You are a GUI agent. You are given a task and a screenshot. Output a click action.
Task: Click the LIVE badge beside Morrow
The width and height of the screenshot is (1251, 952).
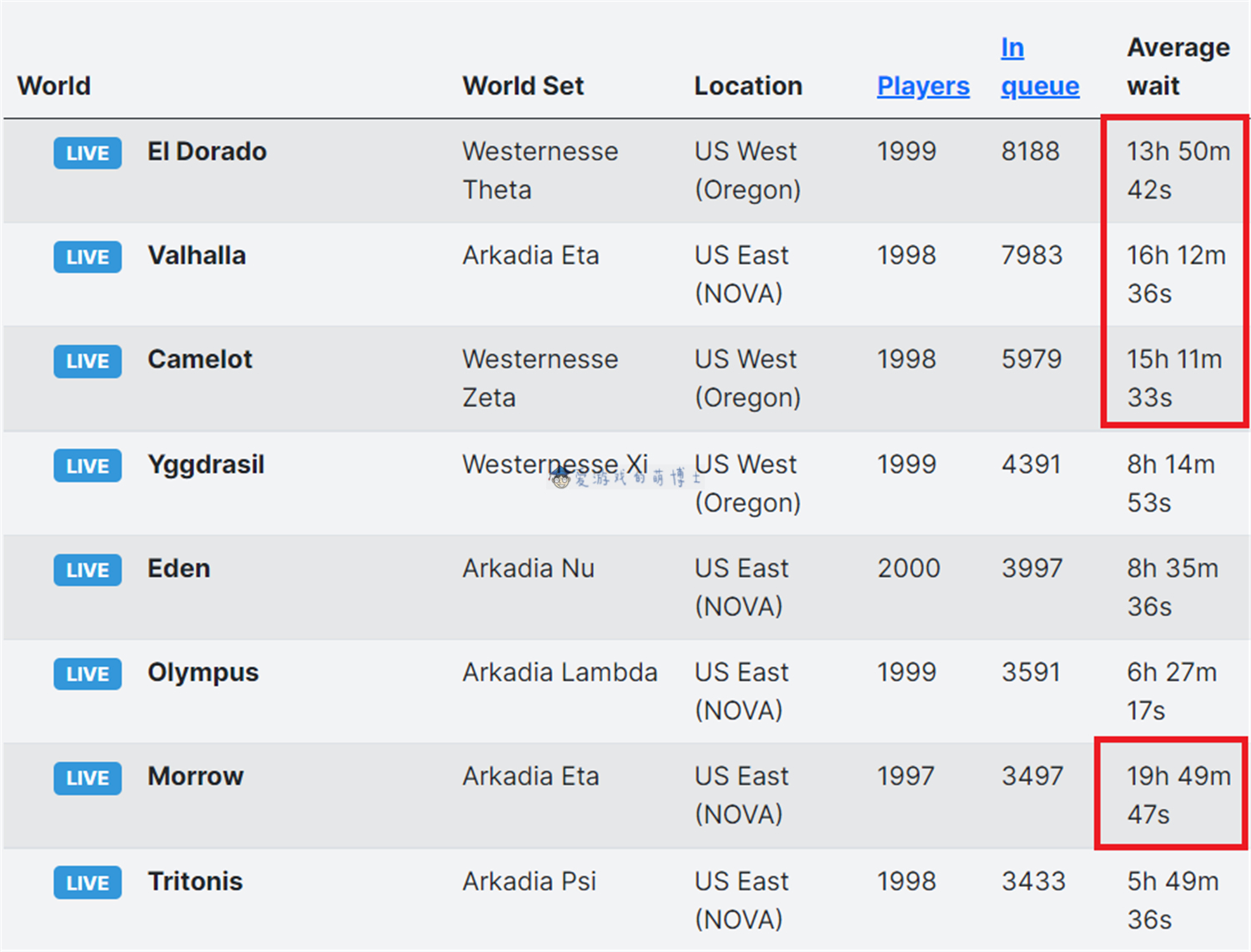click(88, 778)
